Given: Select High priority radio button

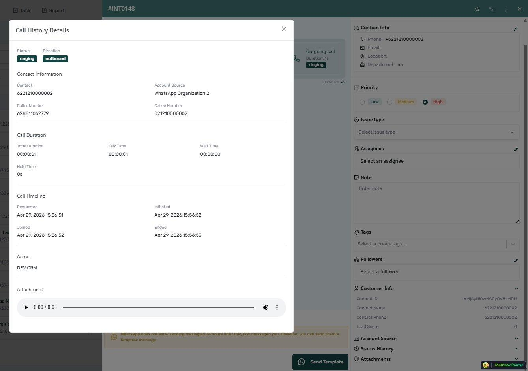Looking at the screenshot, I should [x=425, y=102].
